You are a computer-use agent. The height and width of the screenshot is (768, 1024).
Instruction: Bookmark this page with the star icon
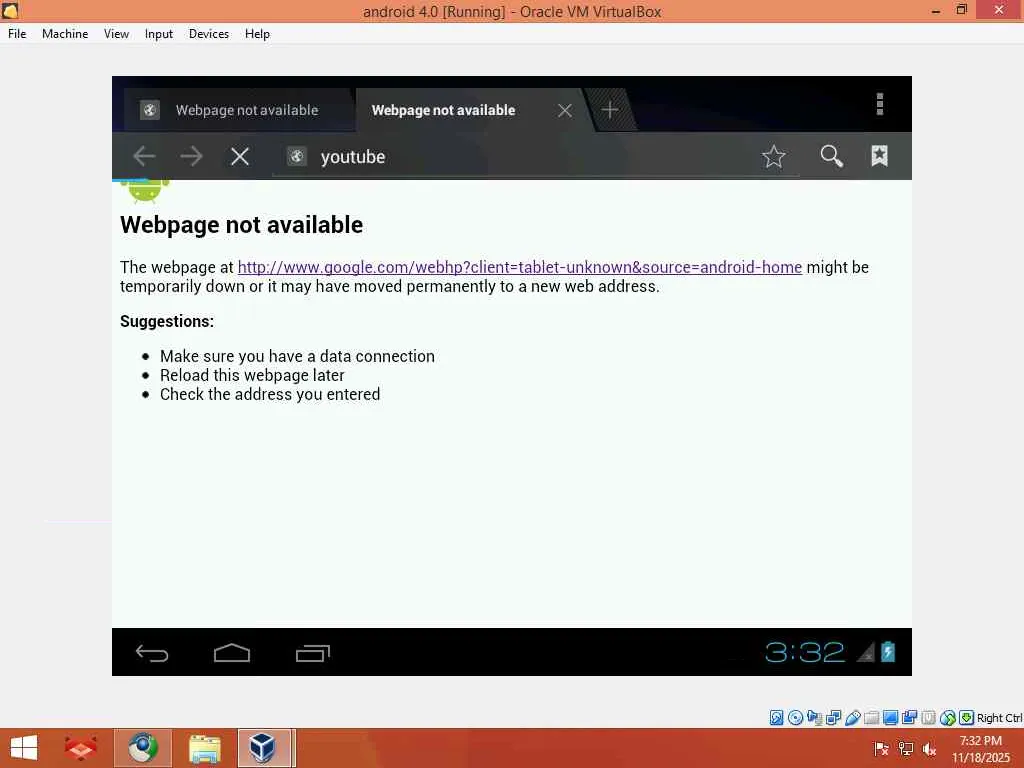tap(773, 156)
